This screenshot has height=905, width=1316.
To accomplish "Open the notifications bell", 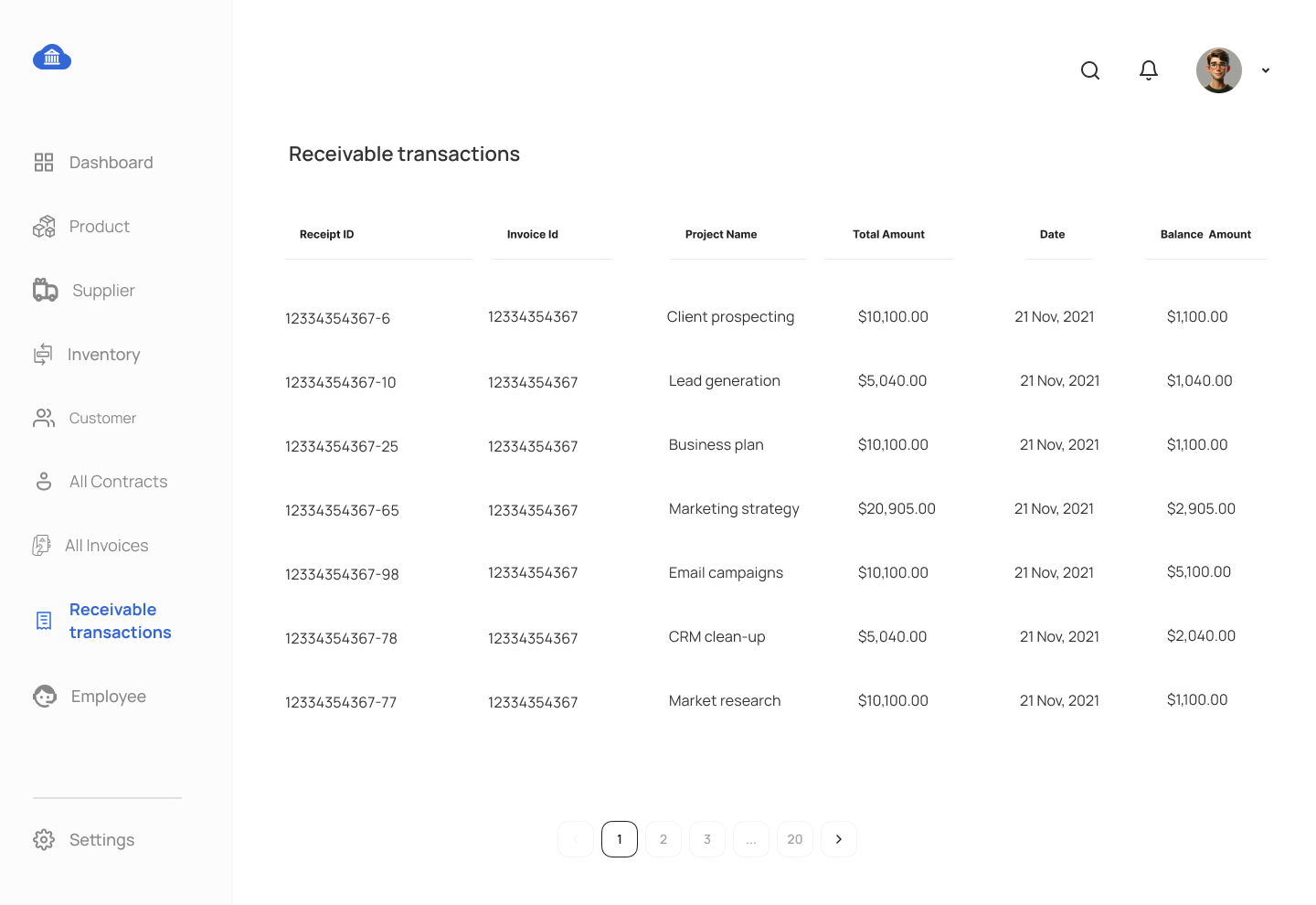I will point(1149,70).
